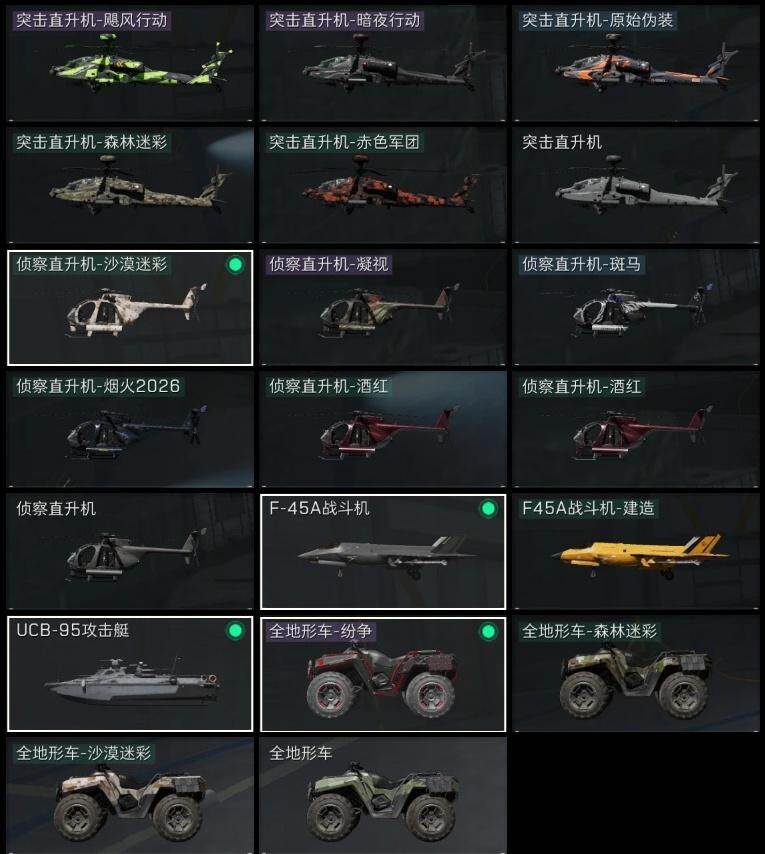765x854 pixels.
Task: Click the UCB-95攻击艇 boat image
Action: pos(132,680)
